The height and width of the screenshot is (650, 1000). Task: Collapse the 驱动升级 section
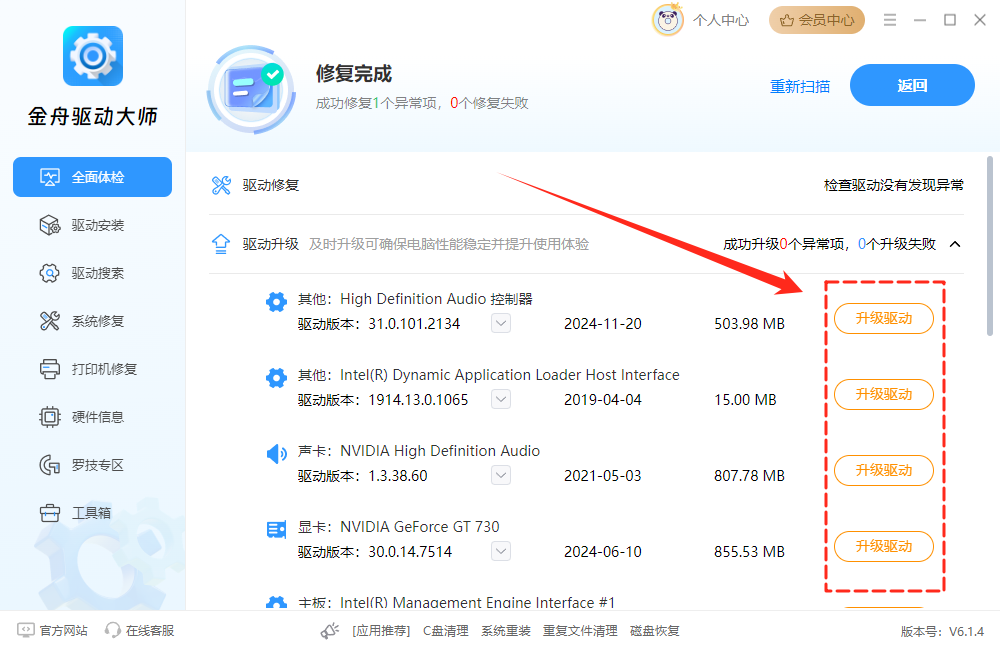point(955,243)
